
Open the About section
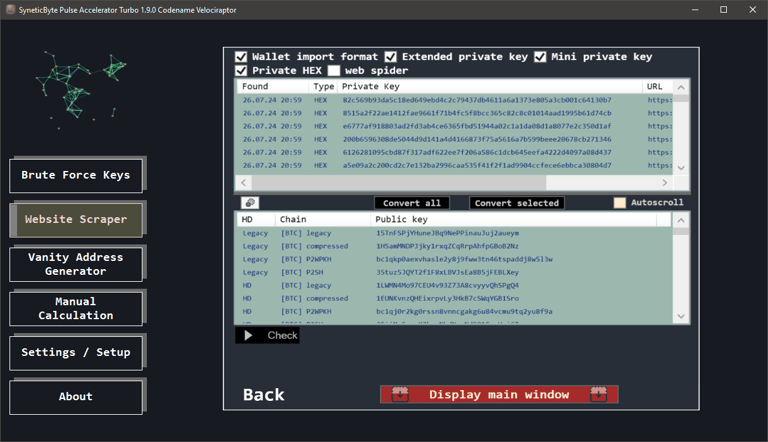(x=76, y=396)
